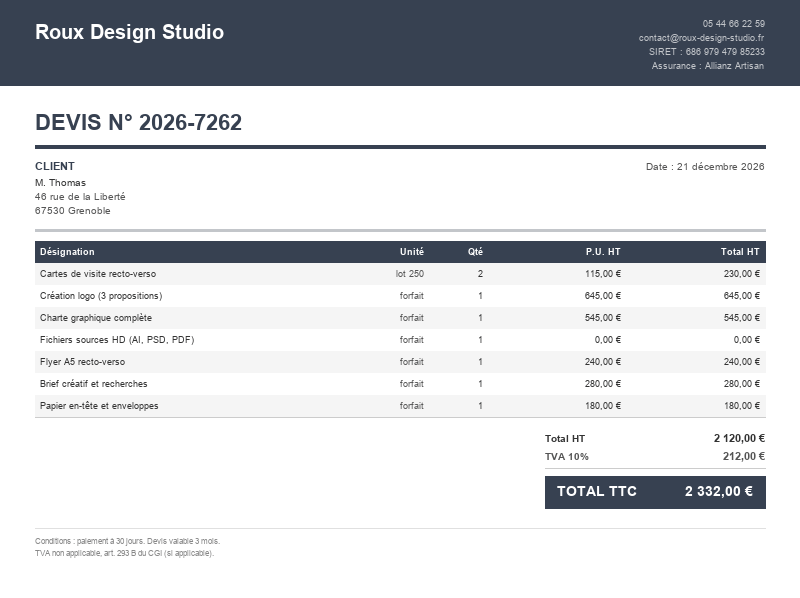Select address 46 rue de la Liberté

click(x=80, y=196)
